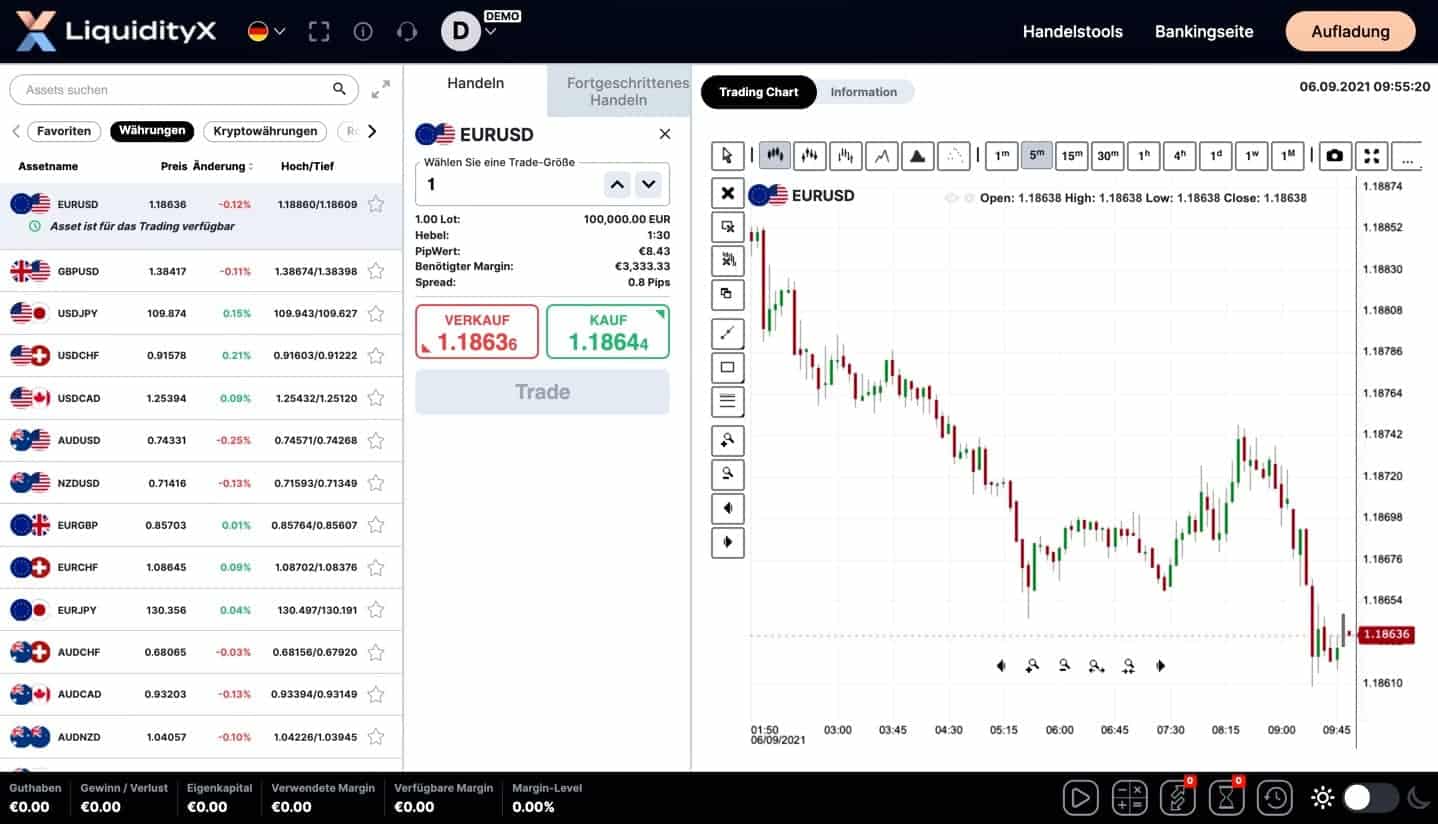This screenshot has height=824, width=1438.
Task: Select the Trading Chart tab
Action: pyautogui.click(x=759, y=92)
